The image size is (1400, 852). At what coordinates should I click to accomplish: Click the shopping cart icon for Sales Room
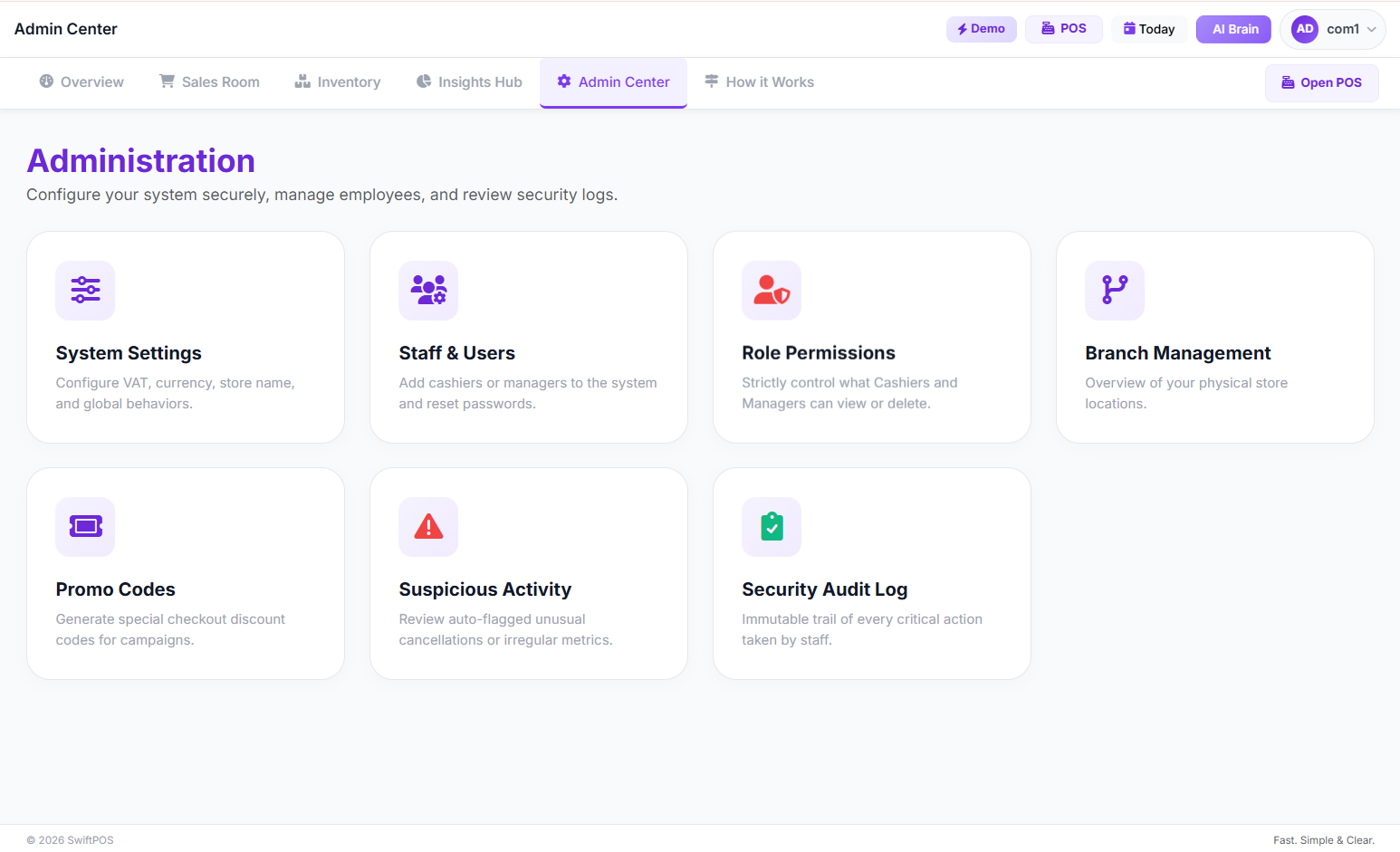167,81
